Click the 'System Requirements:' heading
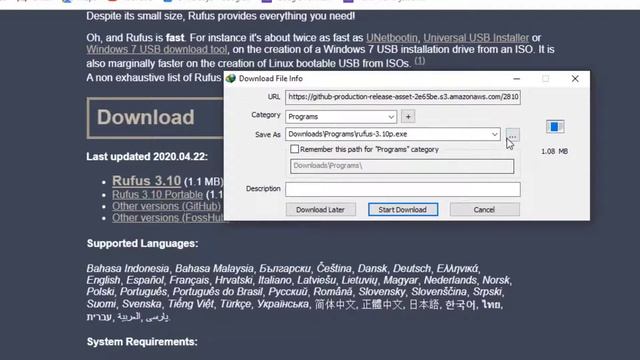Screen dimensions: 640x360 coord(142,342)
